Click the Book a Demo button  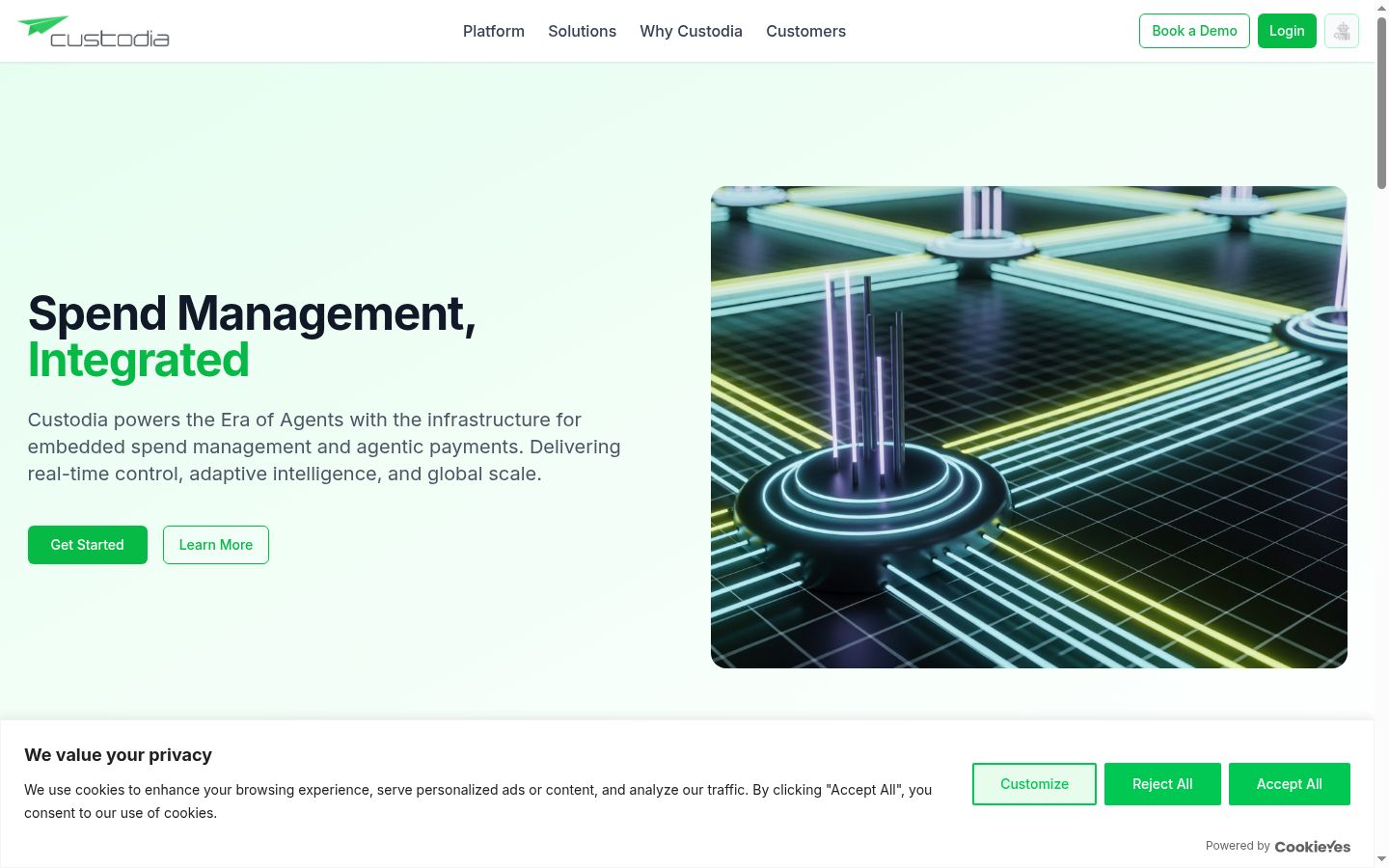[1194, 31]
